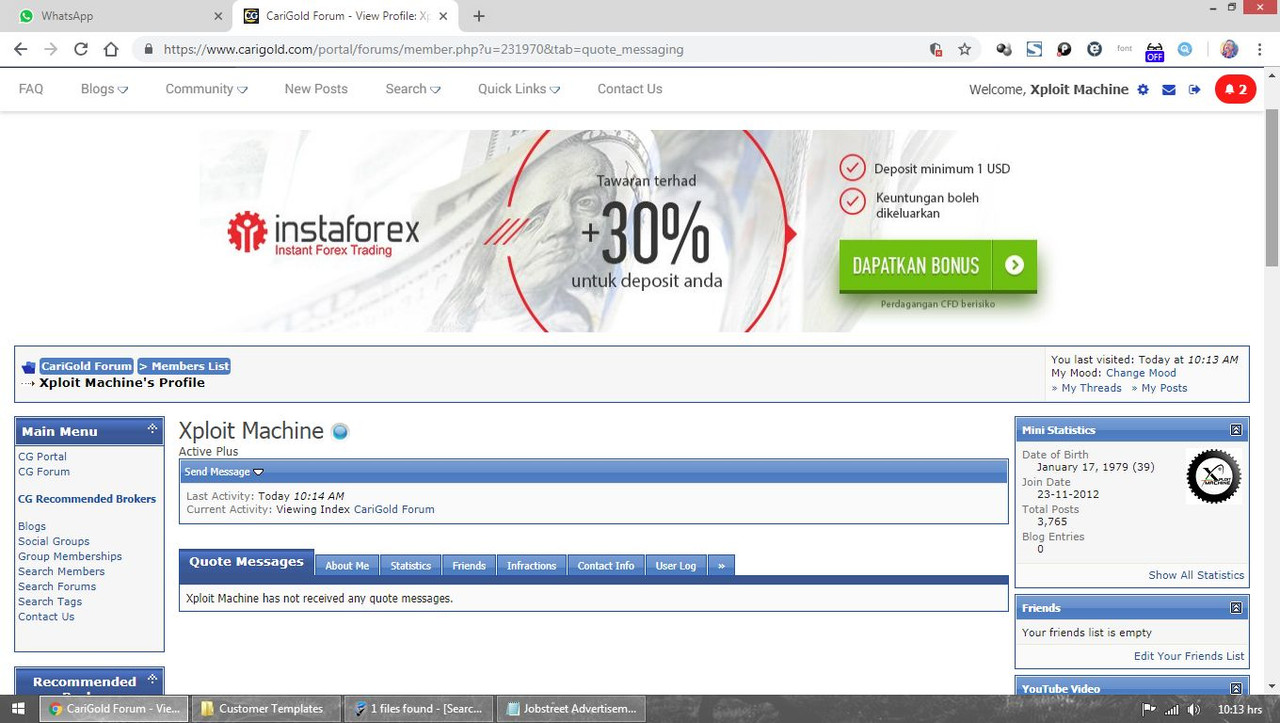
Task: Open Chrome profile avatar
Action: coord(1229,49)
